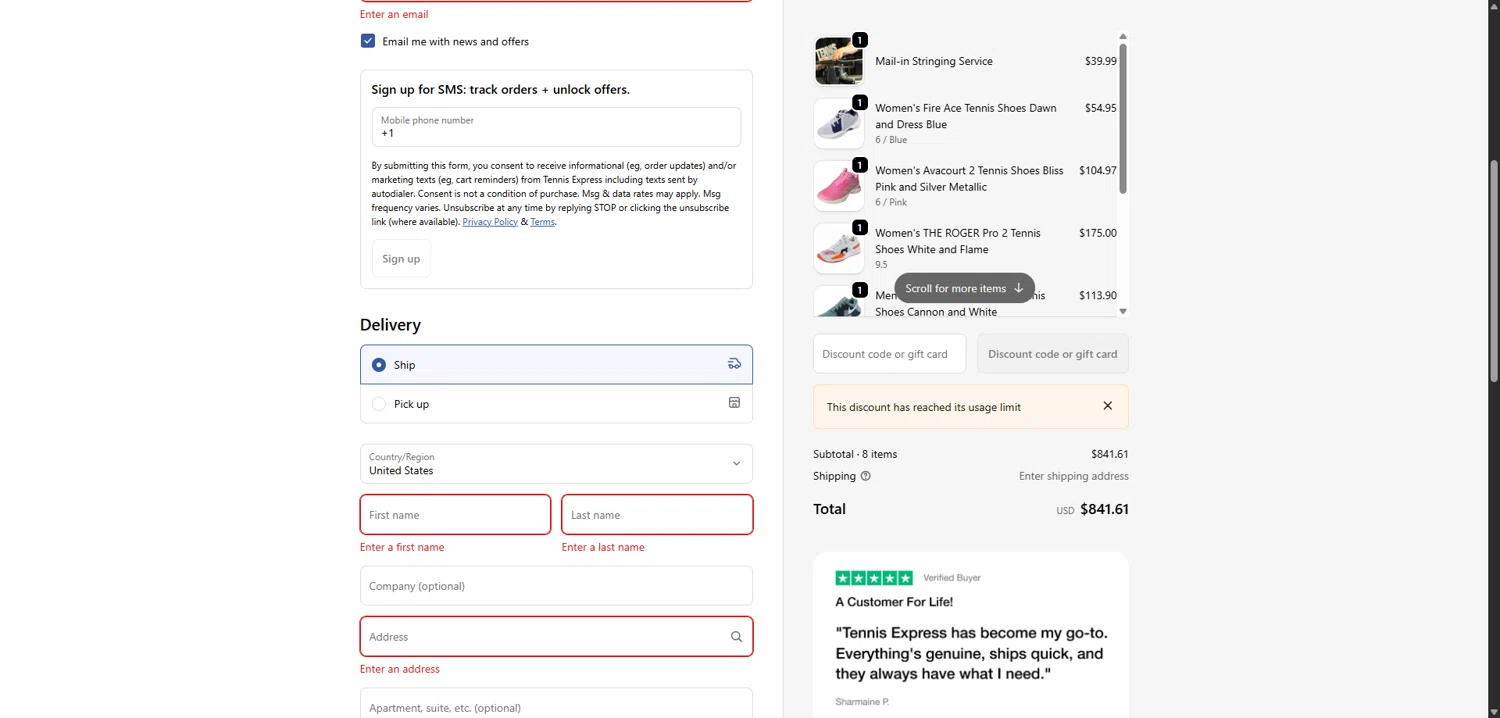1500x718 pixels.
Task: Click the Enter shipping address text
Action: 1074,476
